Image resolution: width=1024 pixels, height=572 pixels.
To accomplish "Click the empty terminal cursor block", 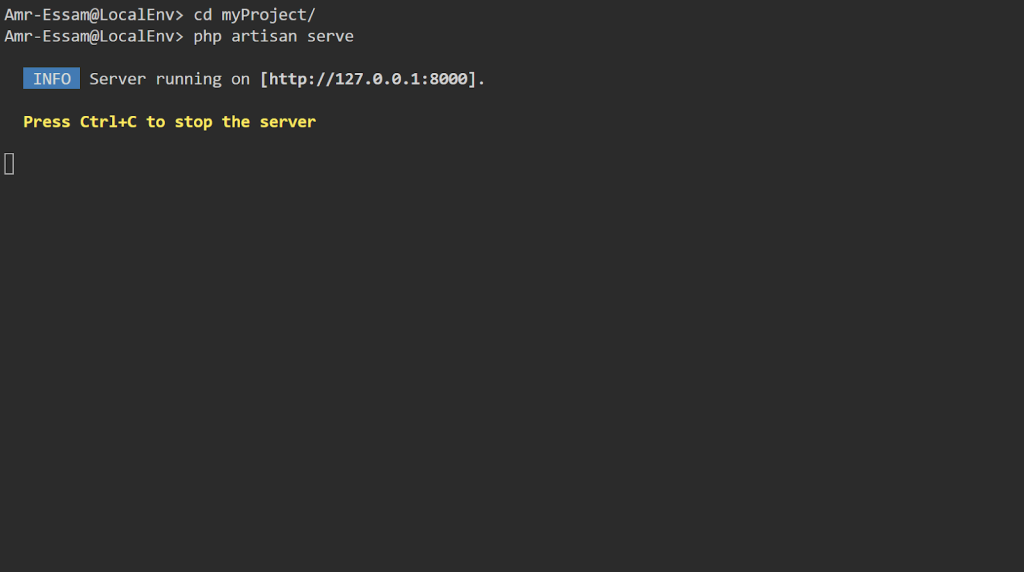I will pos(9,164).
